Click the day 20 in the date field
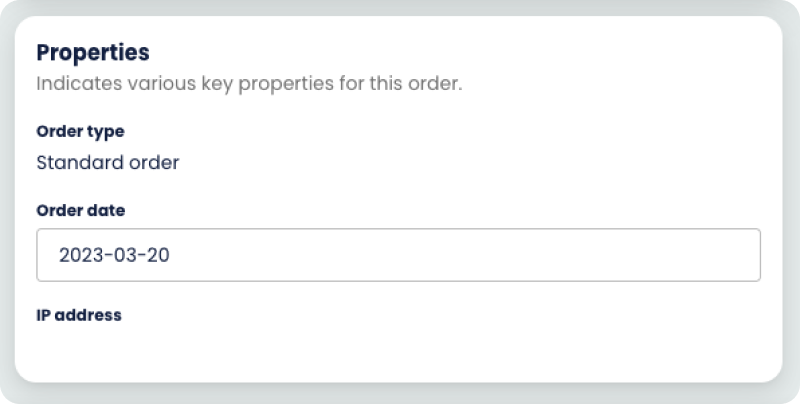Image resolution: width=800 pixels, height=404 pixels. point(156,255)
